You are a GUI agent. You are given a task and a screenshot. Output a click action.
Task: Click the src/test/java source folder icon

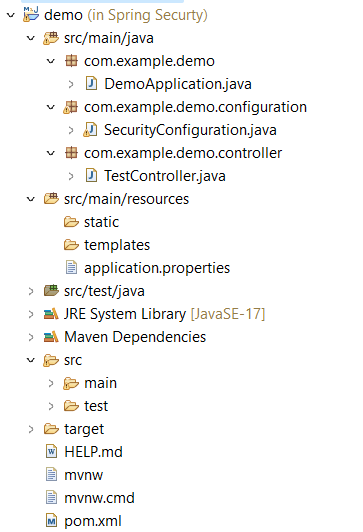point(51,291)
